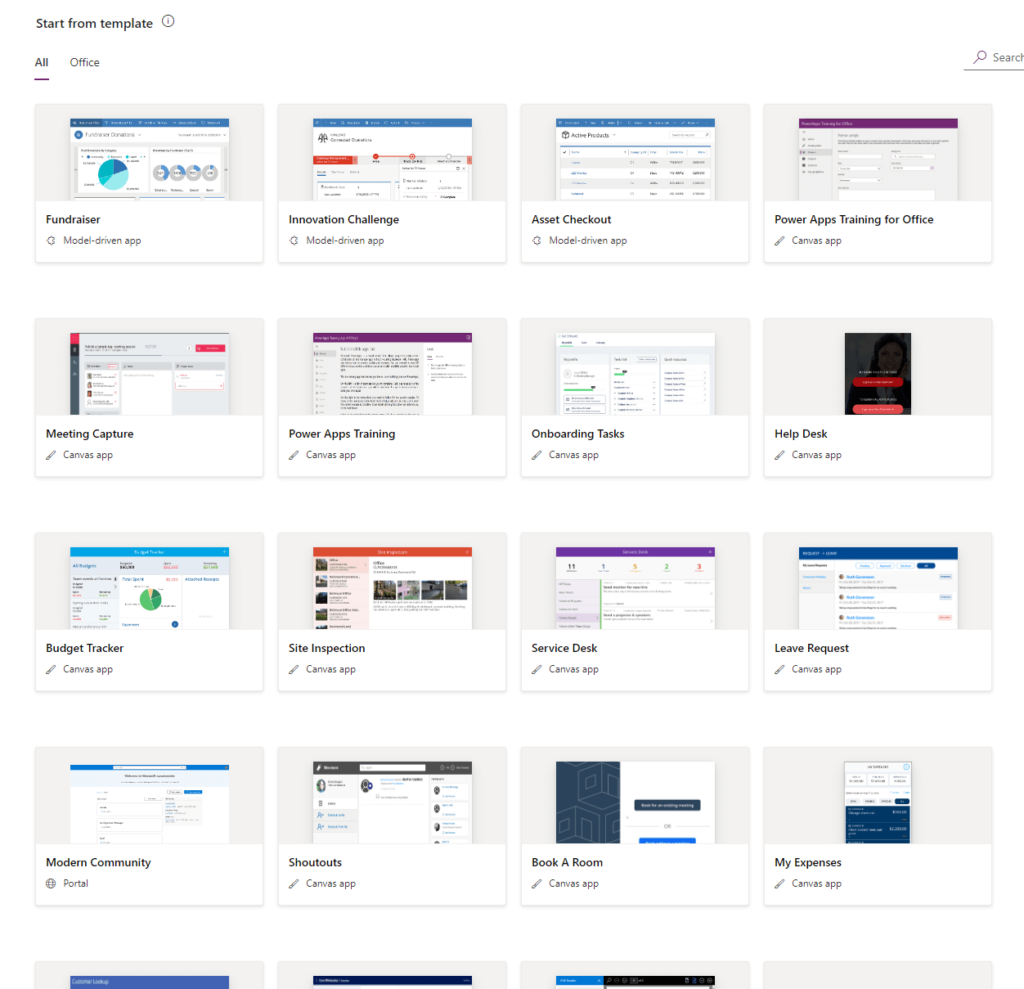Image resolution: width=1024 pixels, height=989 pixels.
Task: Open the Service Desk thumbnail
Action: 635,588
